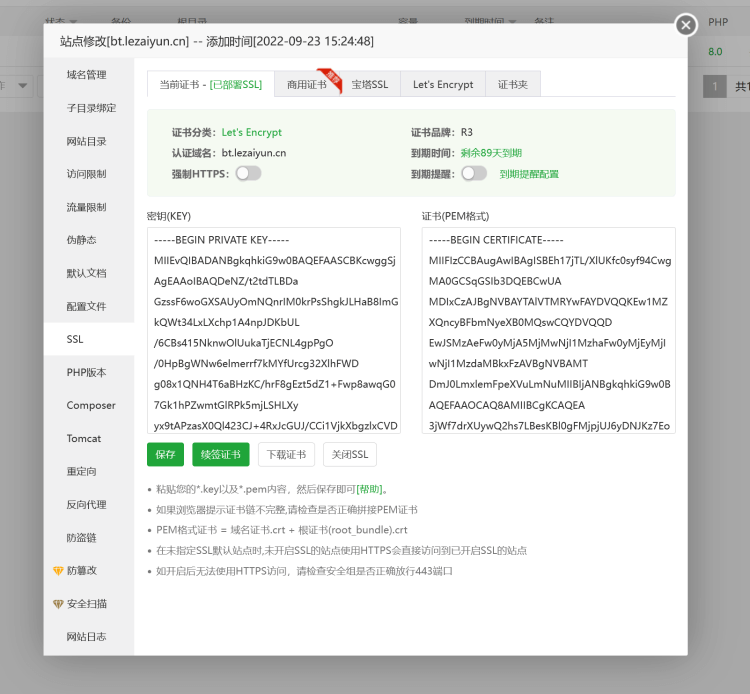This screenshot has height=694, width=750.
Task: Open 默认文档 in the sidebar
Action: coord(89,273)
